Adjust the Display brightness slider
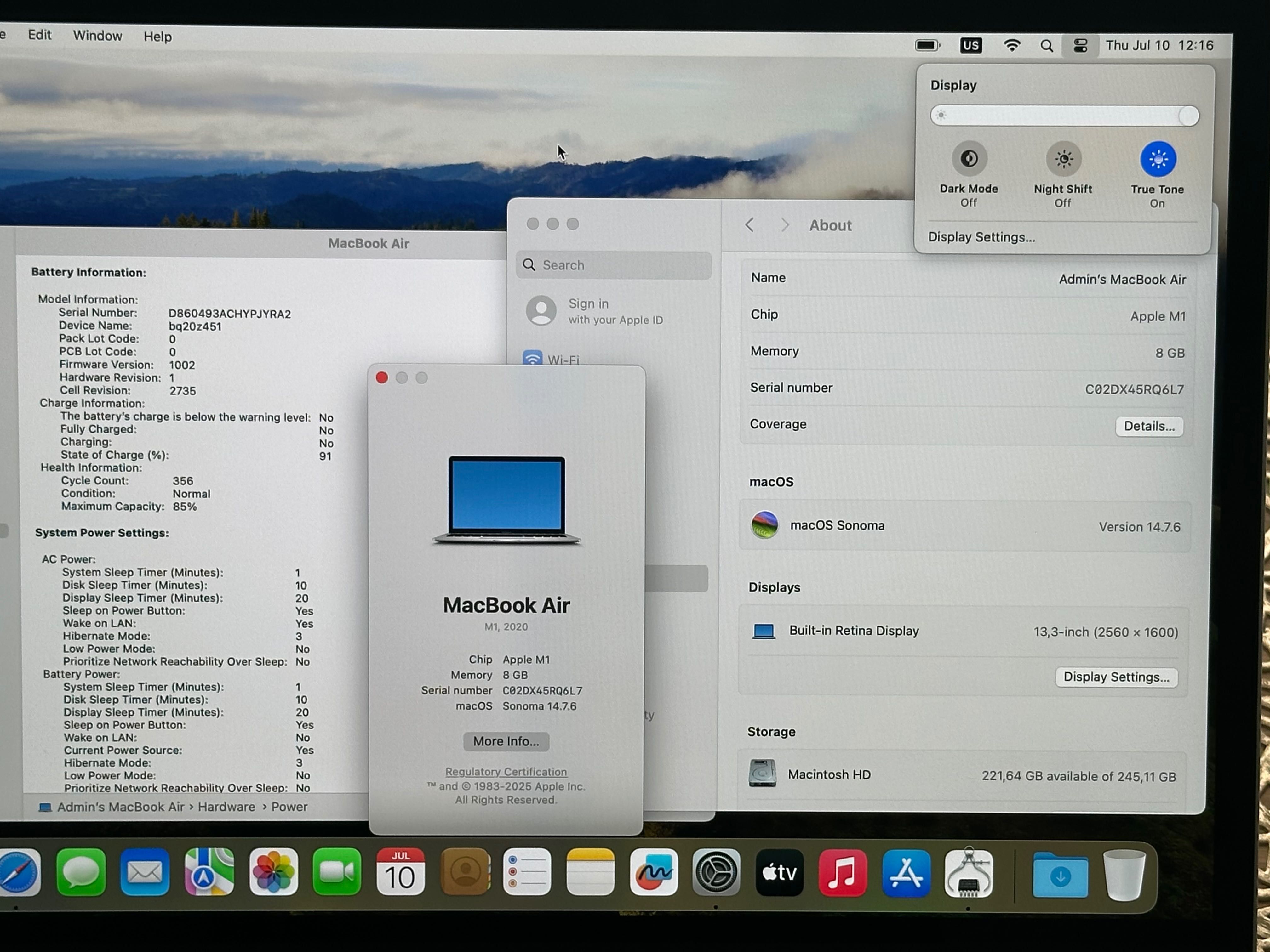This screenshot has width=1270, height=952. coord(1064,115)
